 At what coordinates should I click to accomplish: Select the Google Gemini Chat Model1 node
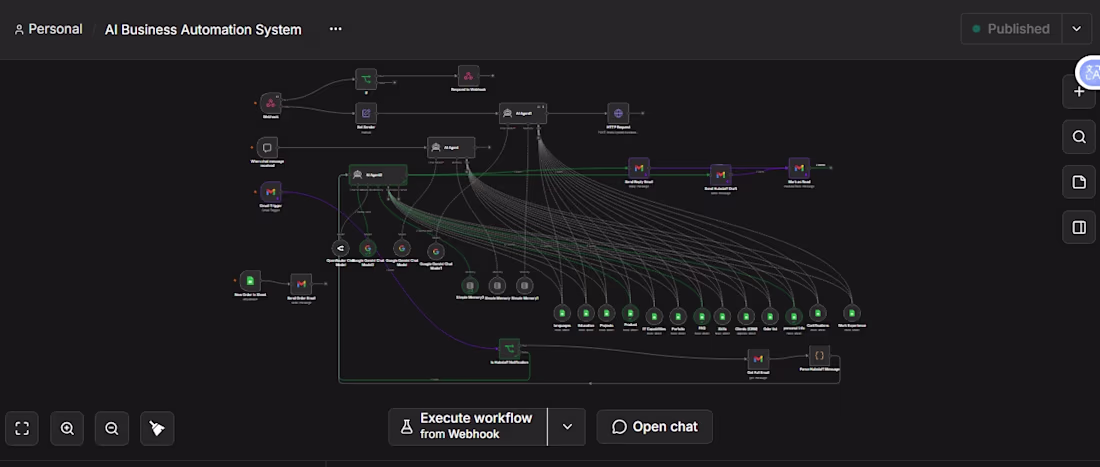(x=436, y=251)
